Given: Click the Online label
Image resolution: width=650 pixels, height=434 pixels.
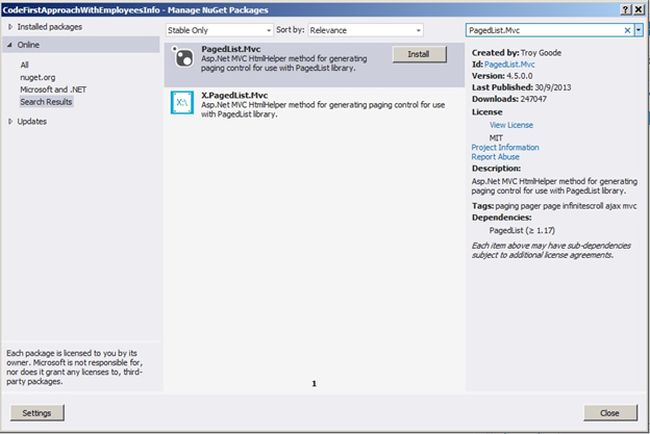Looking at the screenshot, I should click(28, 45).
